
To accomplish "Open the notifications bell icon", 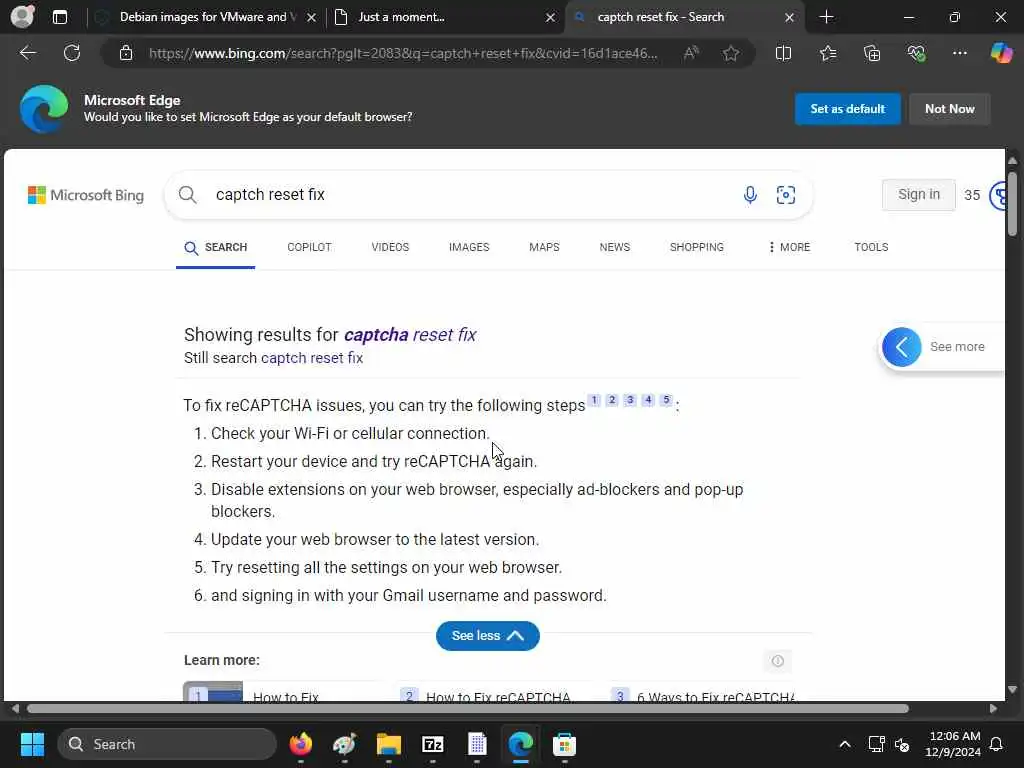I will pyautogui.click(x=996, y=744).
